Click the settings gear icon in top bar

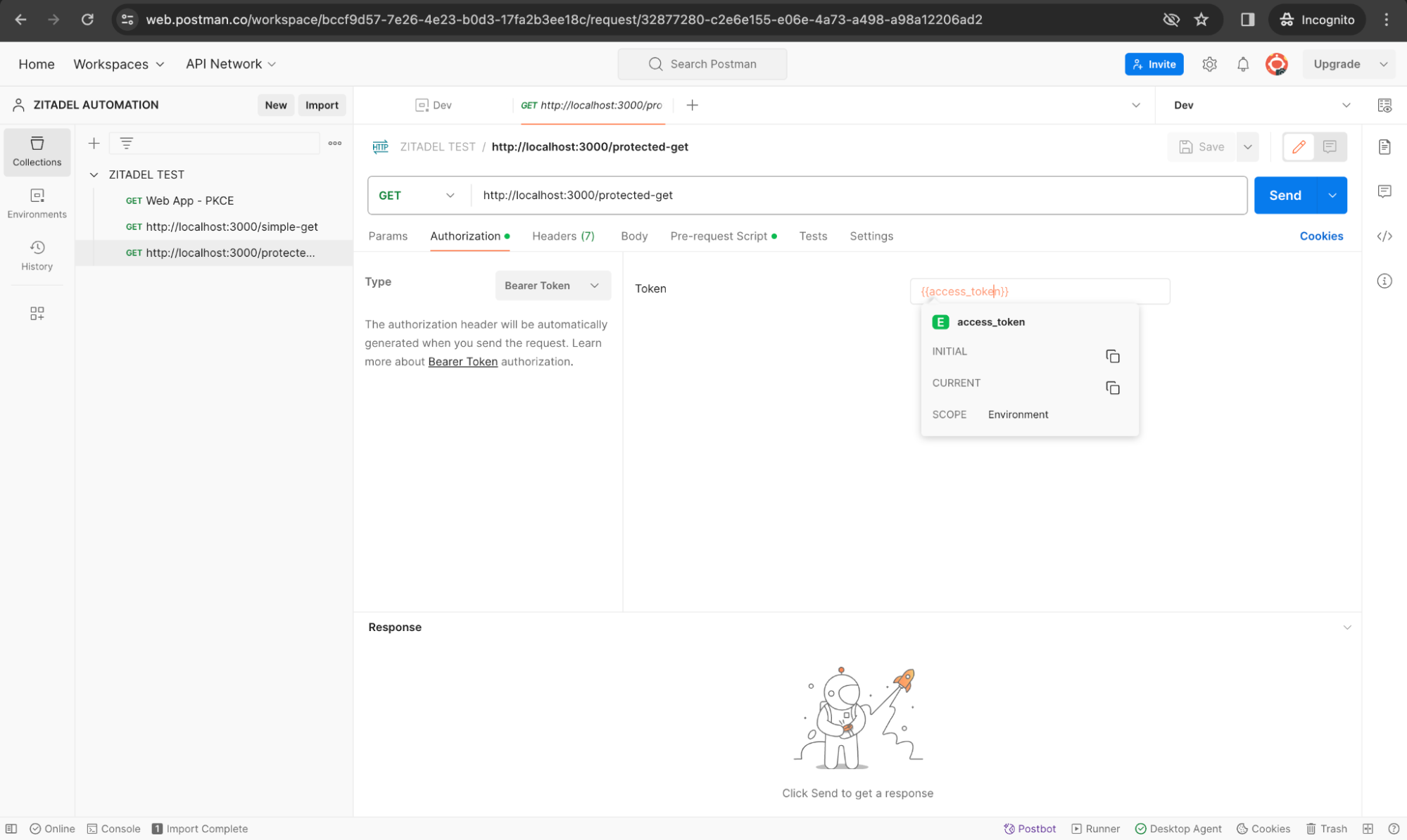pyautogui.click(x=1210, y=63)
